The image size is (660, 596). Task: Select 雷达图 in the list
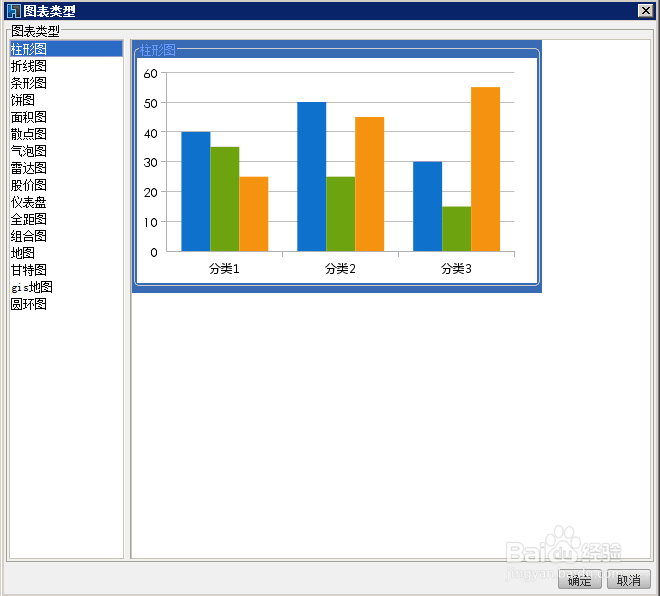click(66, 168)
